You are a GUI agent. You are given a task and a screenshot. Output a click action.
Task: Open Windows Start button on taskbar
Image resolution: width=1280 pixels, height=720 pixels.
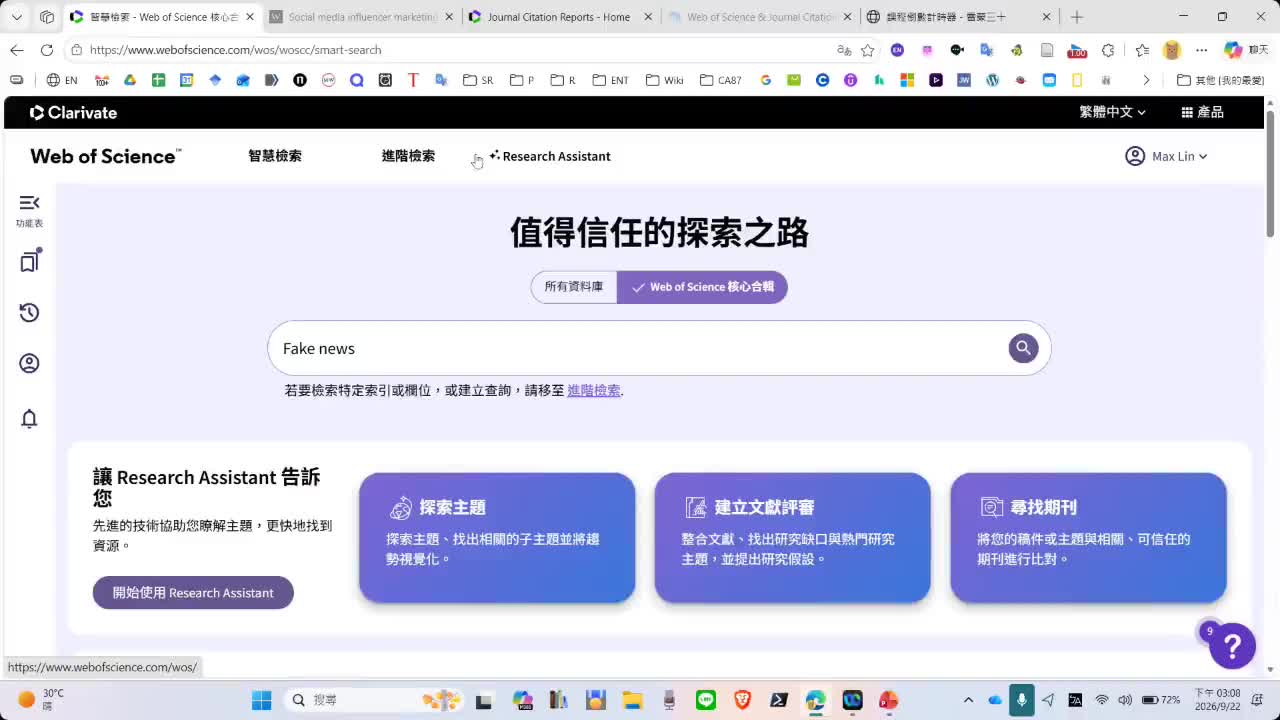click(261, 700)
